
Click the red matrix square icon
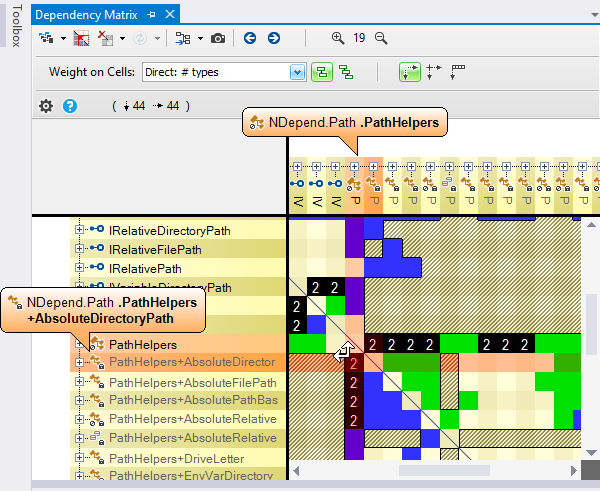point(81,38)
